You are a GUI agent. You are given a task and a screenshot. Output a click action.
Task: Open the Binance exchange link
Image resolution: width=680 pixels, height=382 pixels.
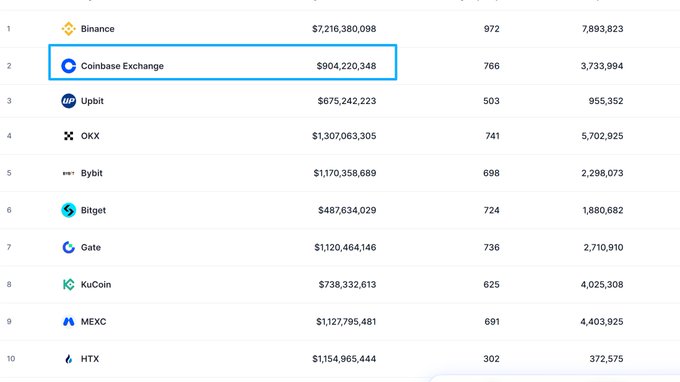tap(98, 29)
